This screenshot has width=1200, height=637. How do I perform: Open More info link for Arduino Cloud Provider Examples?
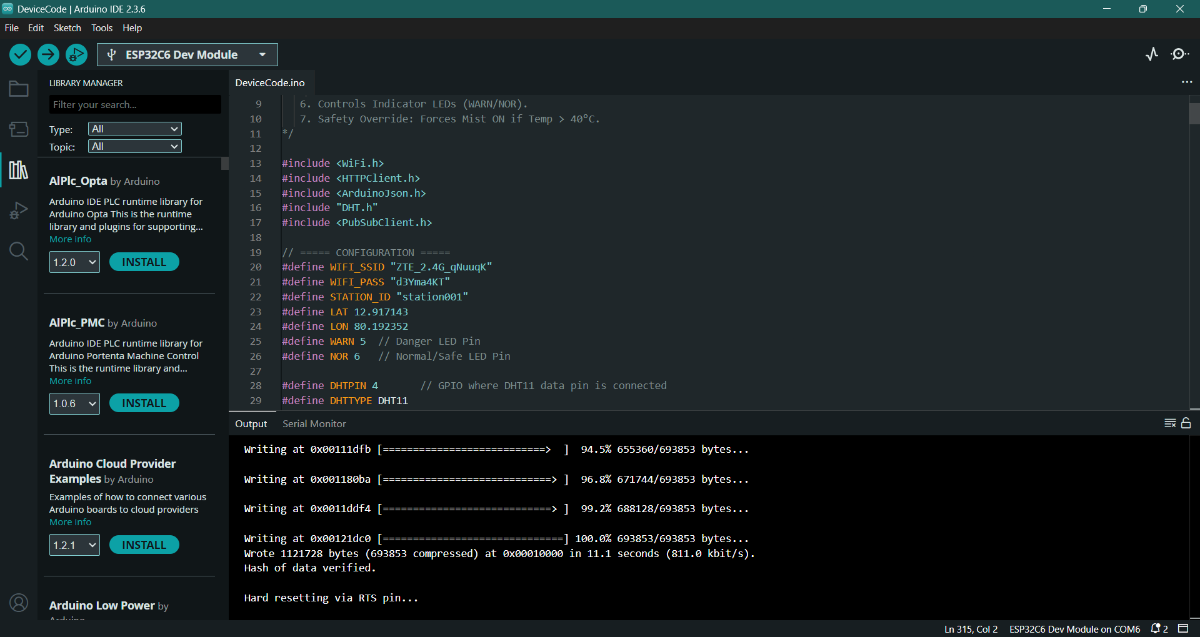click(x=70, y=522)
